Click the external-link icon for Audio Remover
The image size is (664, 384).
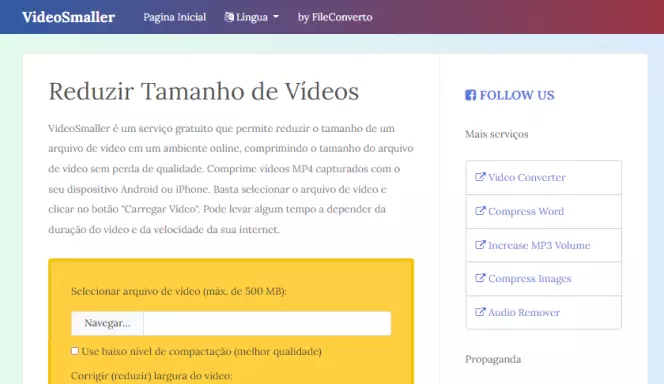click(480, 312)
